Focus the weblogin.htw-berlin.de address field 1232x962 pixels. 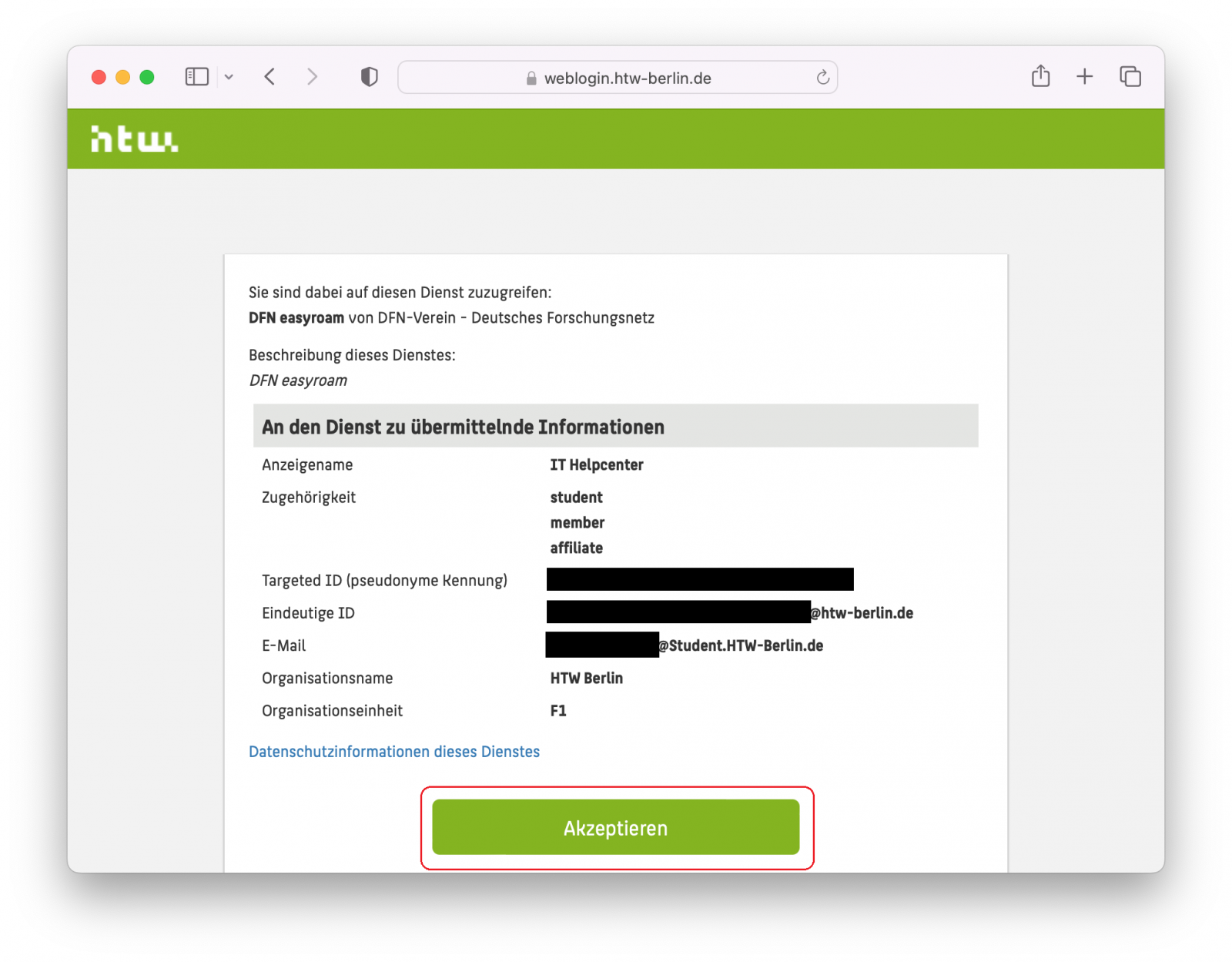click(628, 79)
